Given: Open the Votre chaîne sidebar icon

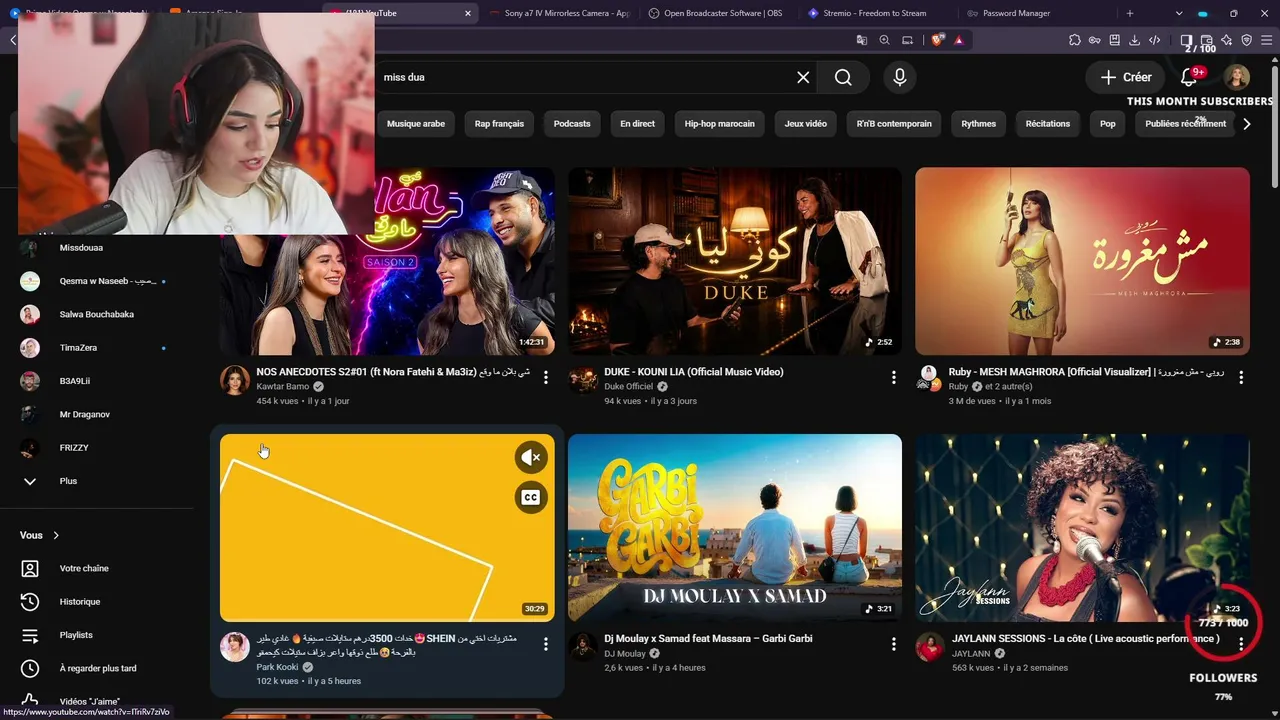Looking at the screenshot, I should 30,568.
